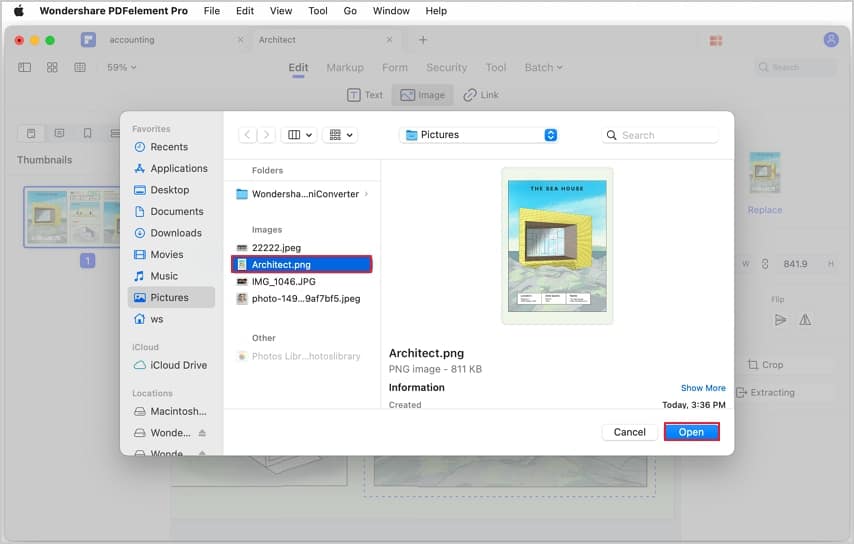Open the 59% zoom dropdown
The image size is (854, 544).
(x=121, y=68)
